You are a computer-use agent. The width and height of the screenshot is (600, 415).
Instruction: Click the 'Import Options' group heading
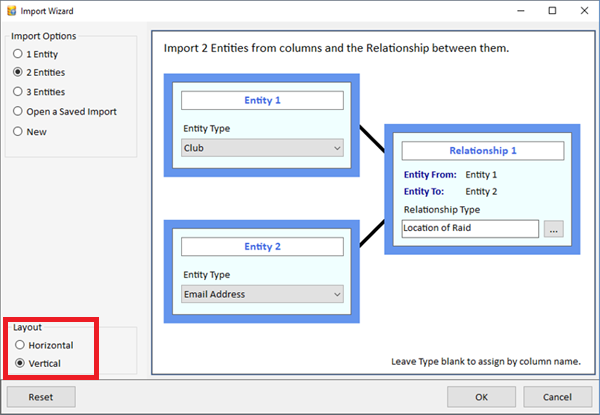pyautogui.click(x=44, y=36)
